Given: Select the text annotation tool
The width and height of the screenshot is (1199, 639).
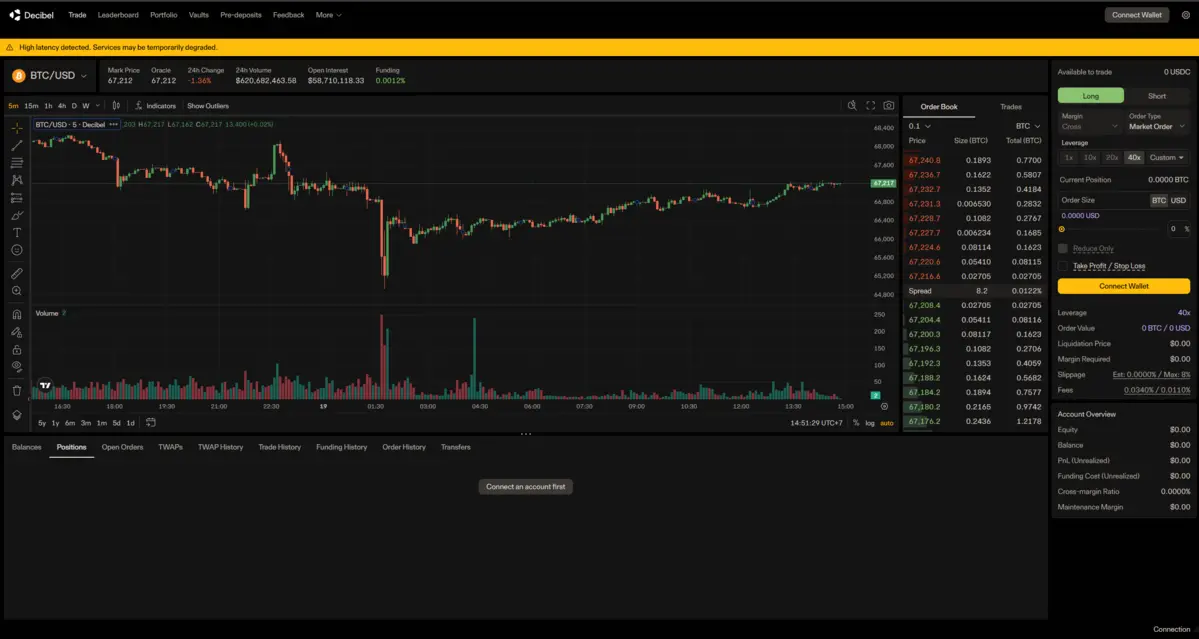Looking at the screenshot, I should (x=17, y=232).
